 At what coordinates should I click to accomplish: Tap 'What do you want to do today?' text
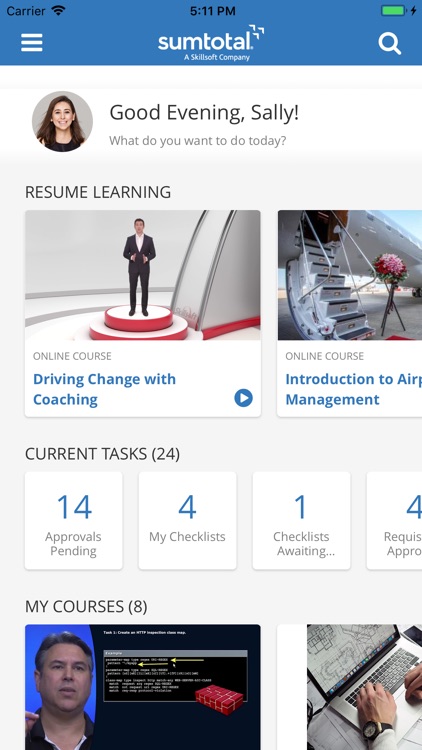point(198,141)
